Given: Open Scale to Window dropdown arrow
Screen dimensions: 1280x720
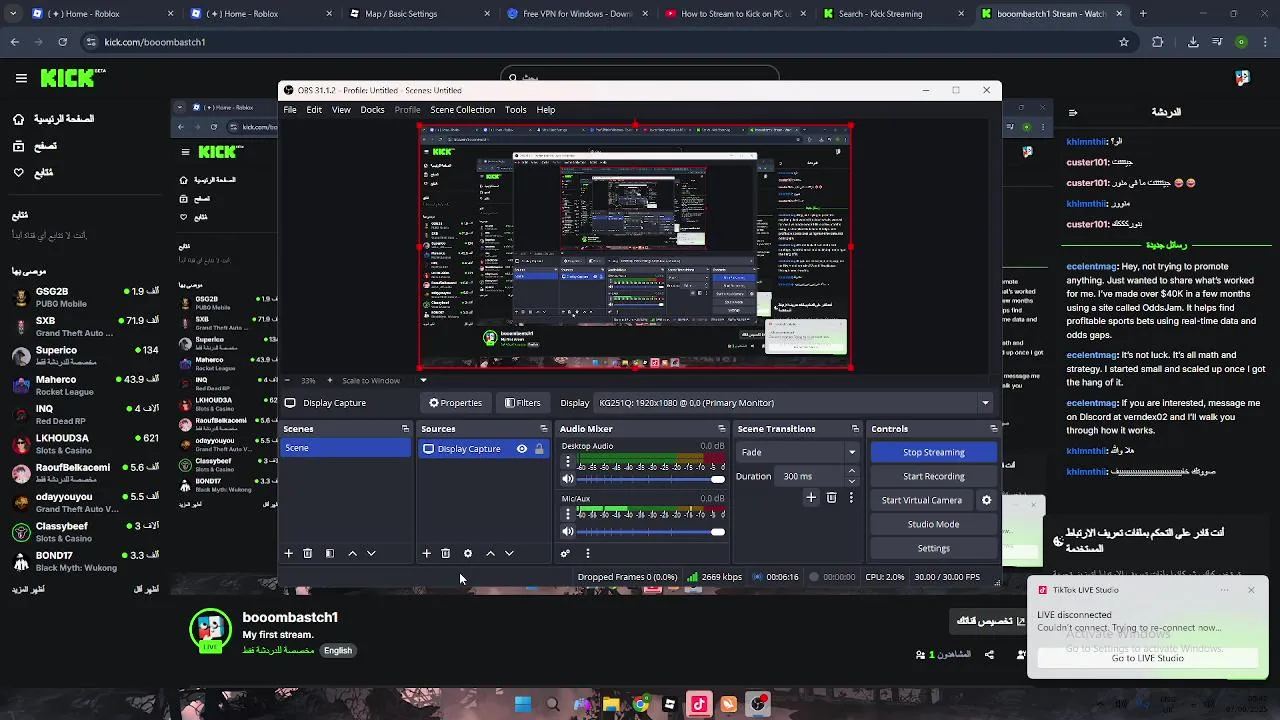Looking at the screenshot, I should click(x=423, y=380).
